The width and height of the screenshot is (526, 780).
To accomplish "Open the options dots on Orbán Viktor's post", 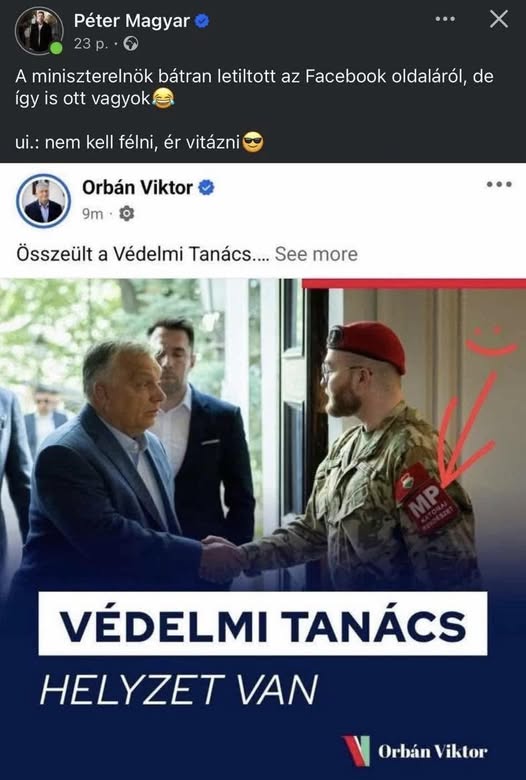I will [x=499, y=184].
